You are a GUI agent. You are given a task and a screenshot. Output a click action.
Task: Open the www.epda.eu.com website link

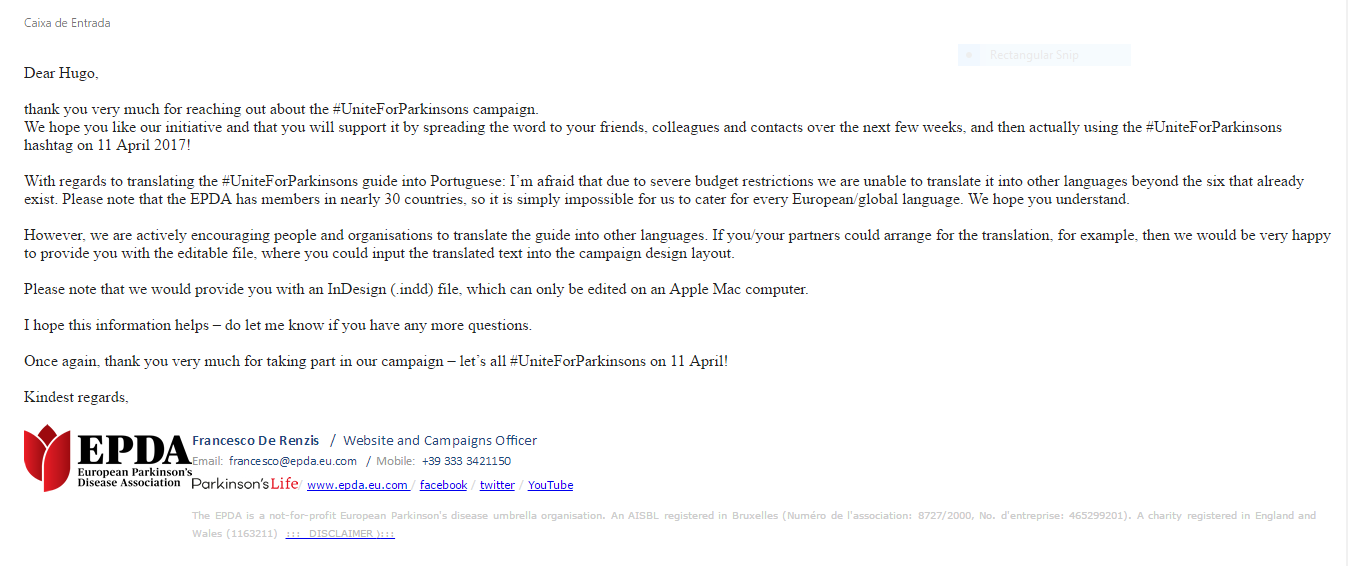click(x=357, y=485)
